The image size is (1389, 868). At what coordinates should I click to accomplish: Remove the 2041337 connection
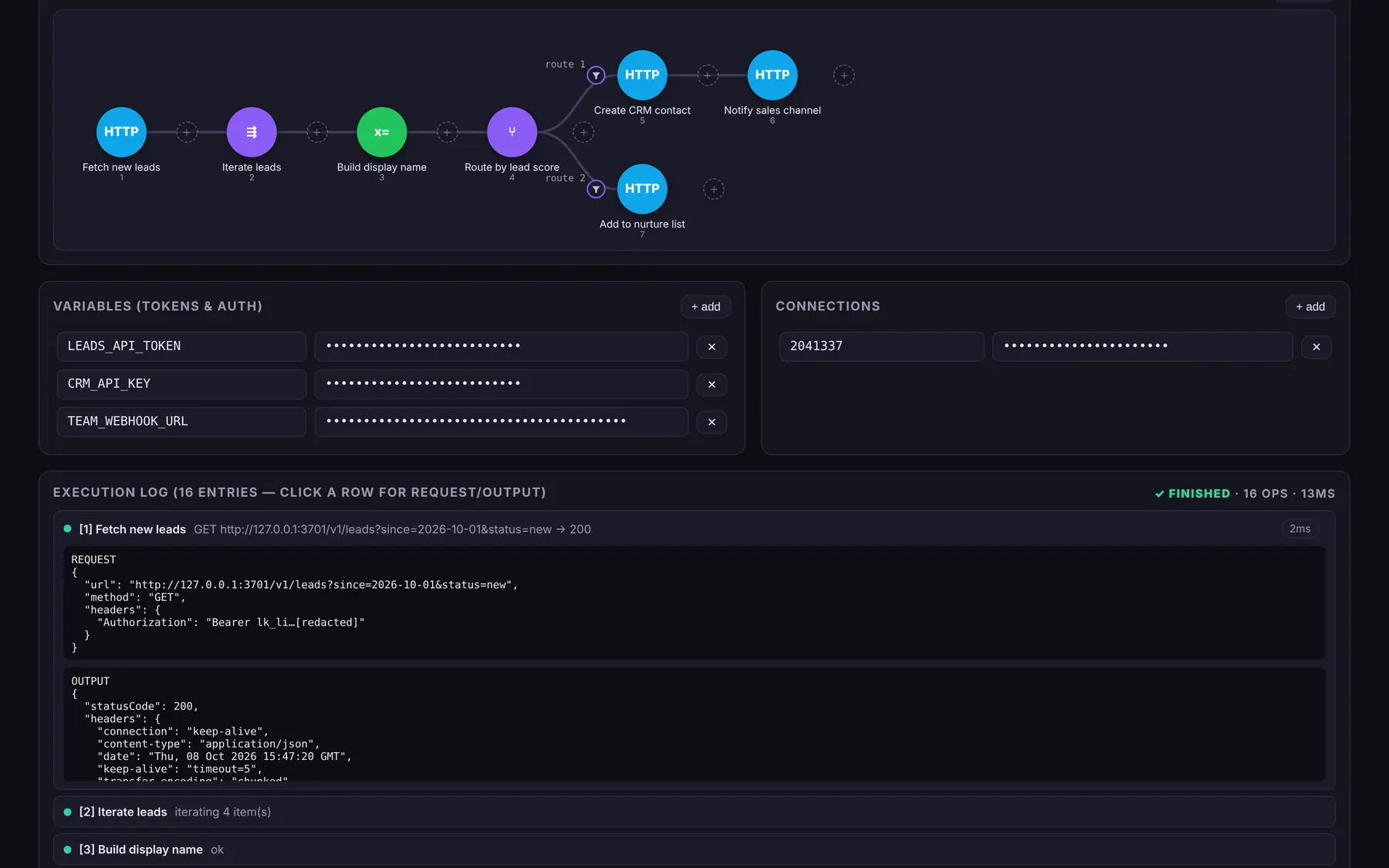coord(1316,347)
